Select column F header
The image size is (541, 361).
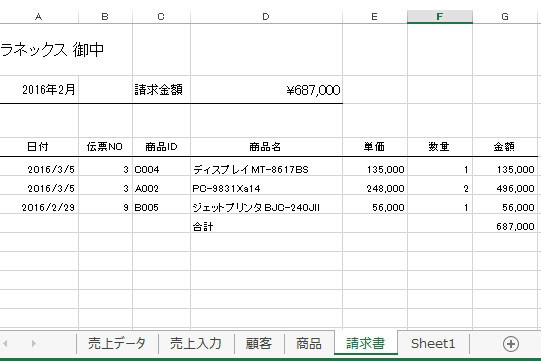point(440,17)
